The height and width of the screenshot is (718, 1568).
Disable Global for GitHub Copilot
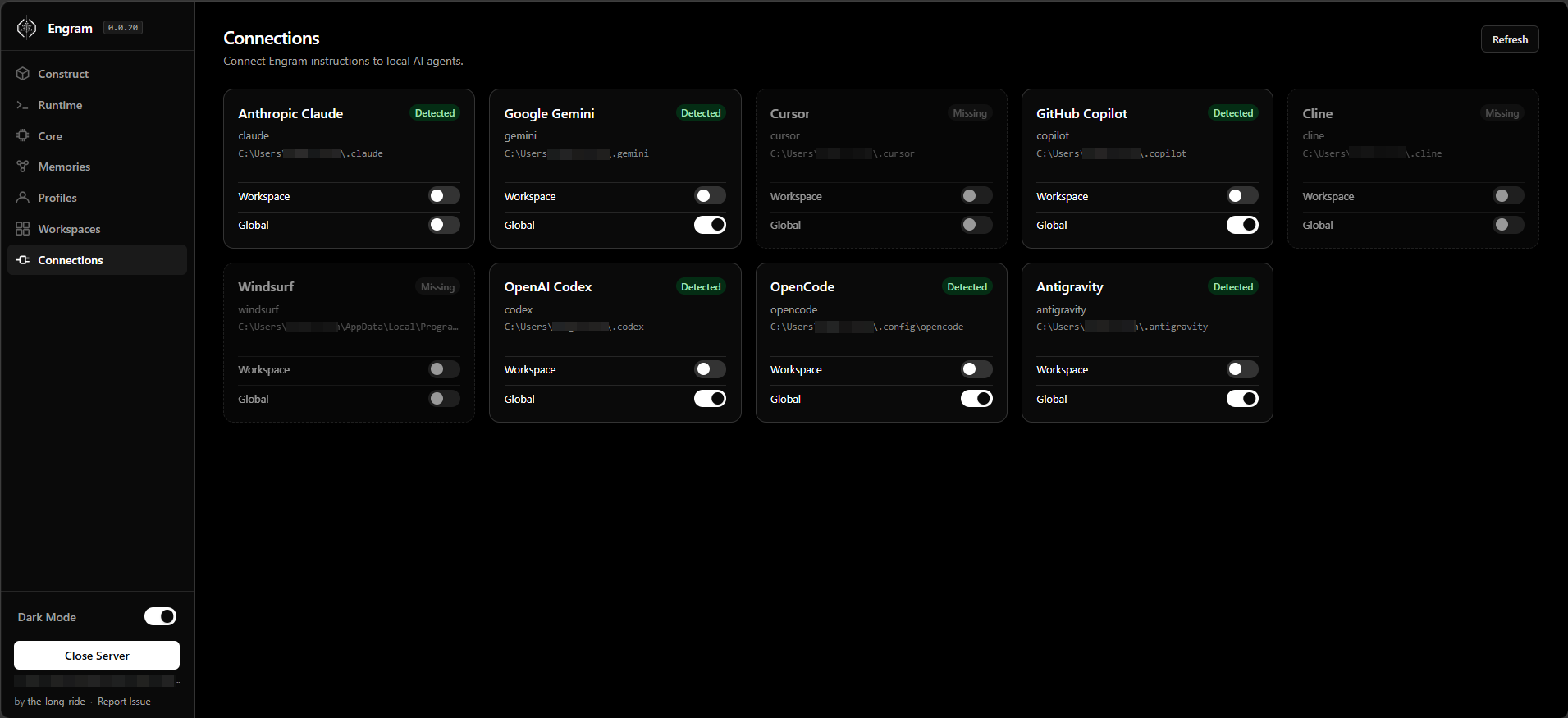[x=1242, y=225]
